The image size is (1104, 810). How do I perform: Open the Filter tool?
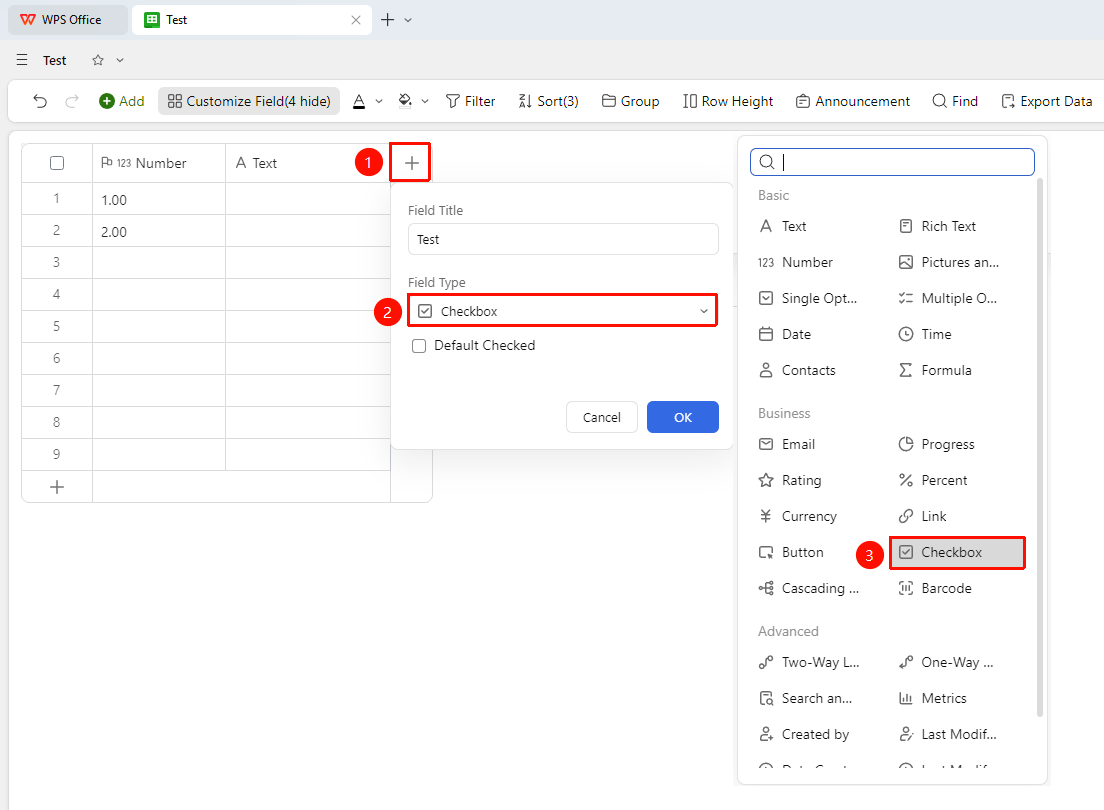tap(471, 101)
